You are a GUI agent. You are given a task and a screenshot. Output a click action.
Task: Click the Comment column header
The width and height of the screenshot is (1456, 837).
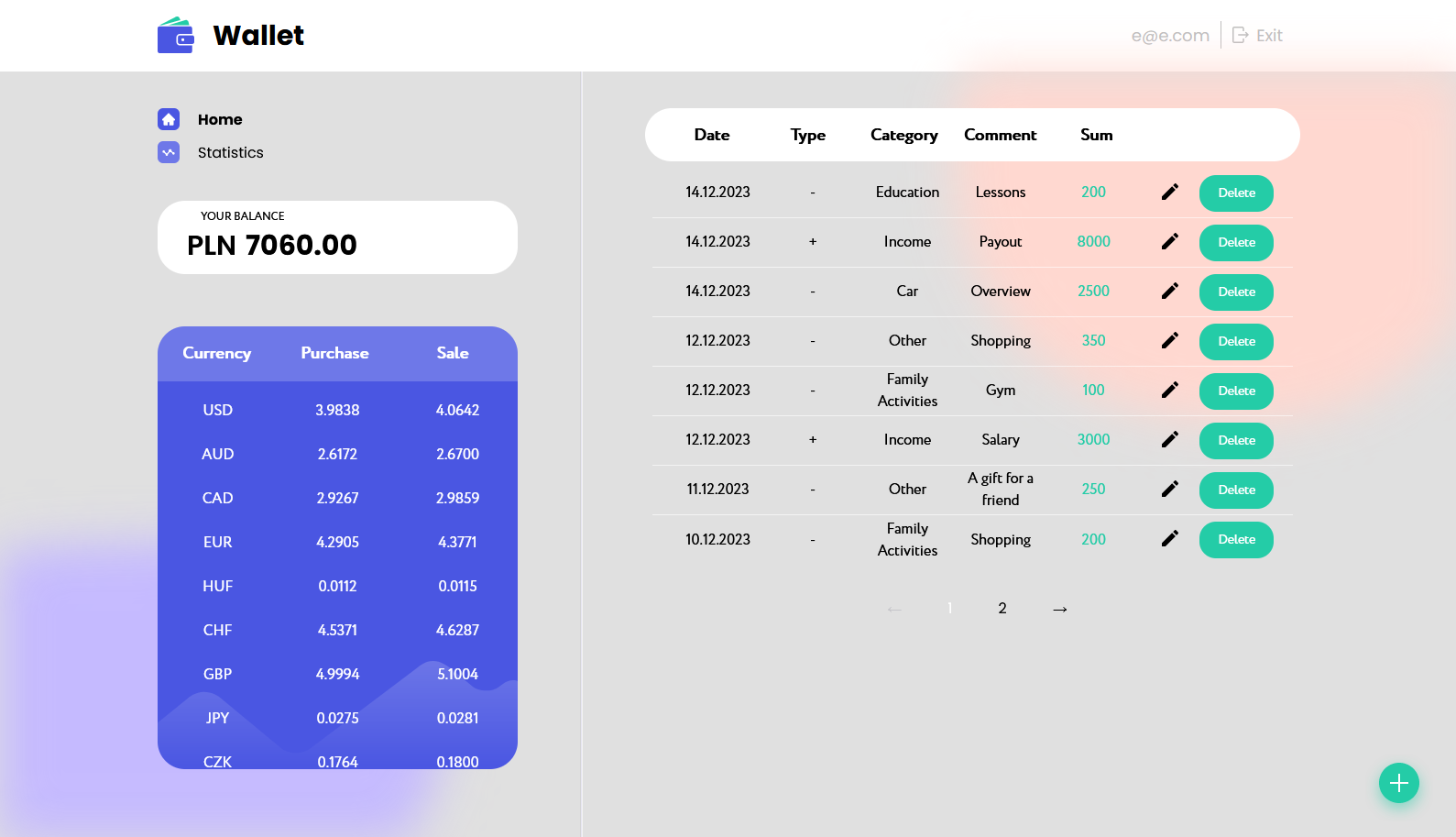(x=1001, y=135)
